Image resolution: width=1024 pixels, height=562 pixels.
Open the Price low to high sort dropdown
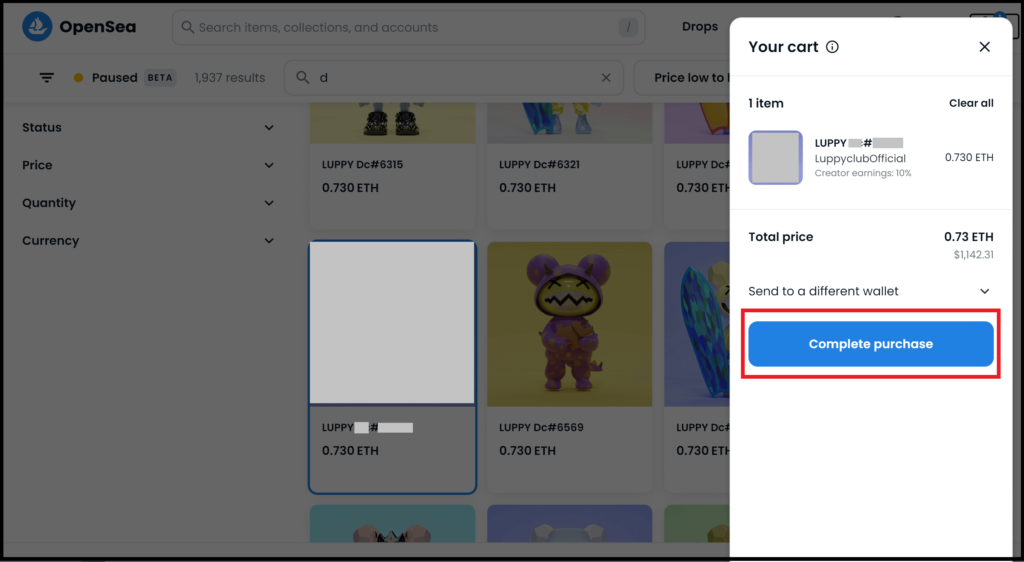(x=682, y=78)
